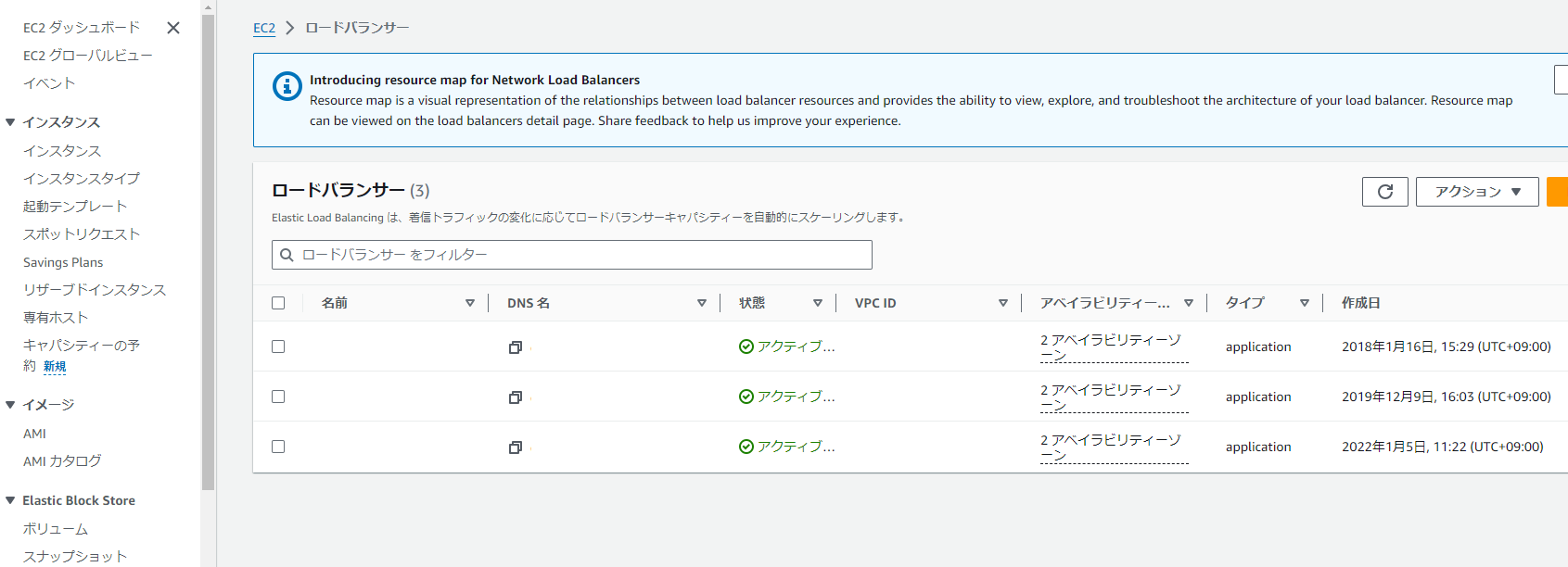Viewport: 1568px width, 567px height.
Task: Open the アクション dropdown menu
Action: 1476,192
